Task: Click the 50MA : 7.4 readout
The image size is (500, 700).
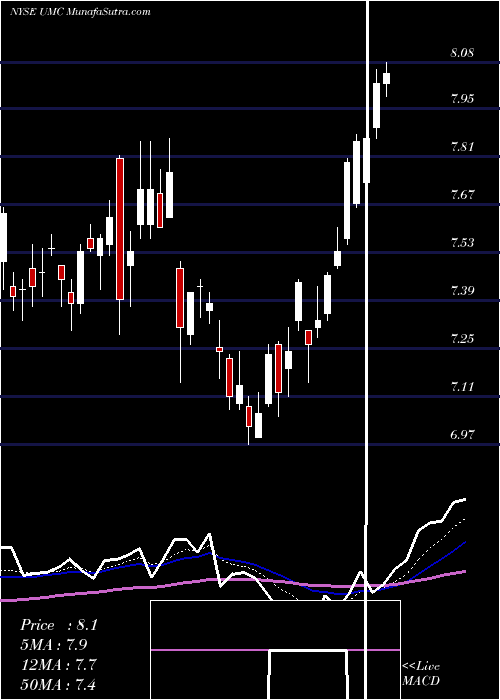Action: pyautogui.click(x=58, y=684)
